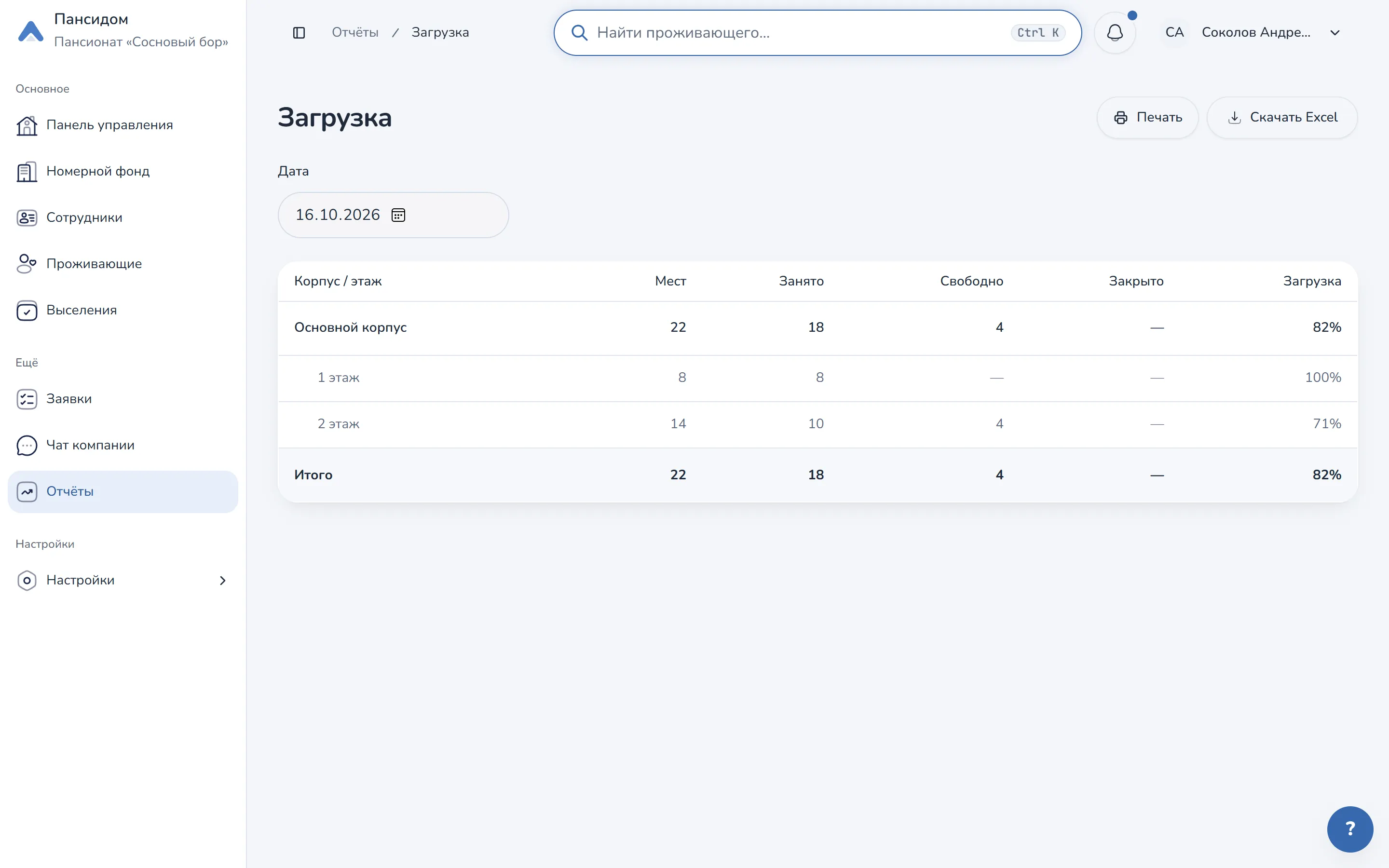This screenshot has height=868, width=1389.
Task: Open the help question mark button
Action: (x=1350, y=829)
